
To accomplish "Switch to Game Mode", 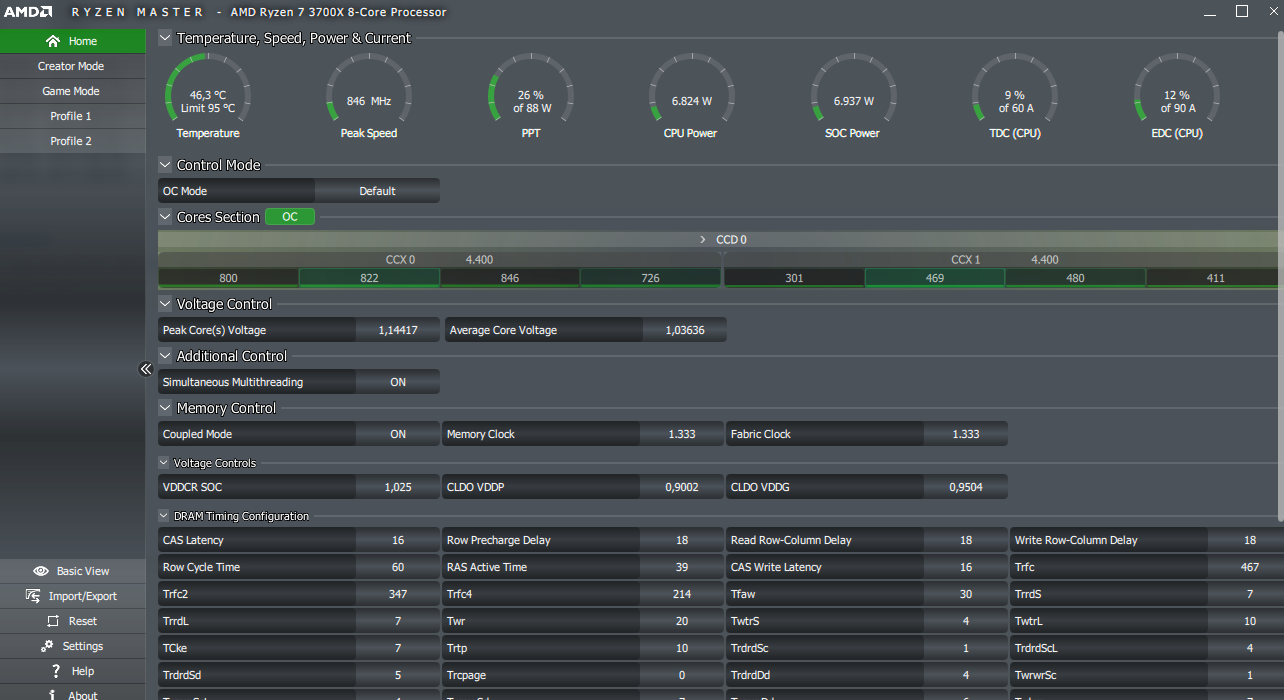I will pos(73,91).
